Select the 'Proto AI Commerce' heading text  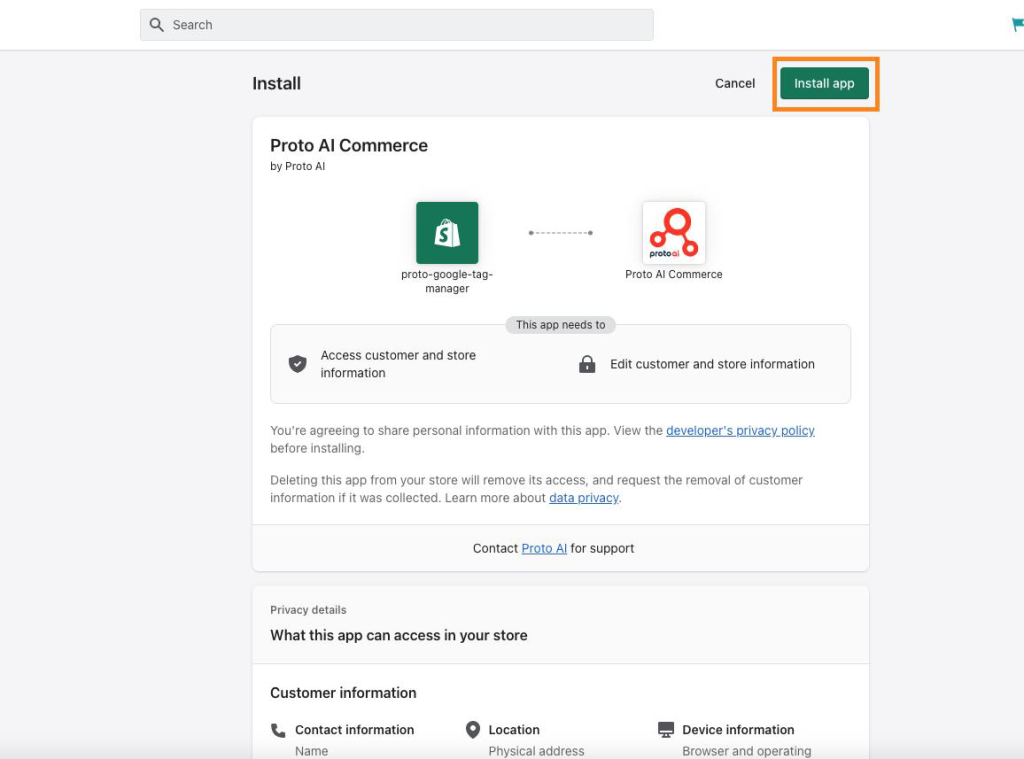349,145
